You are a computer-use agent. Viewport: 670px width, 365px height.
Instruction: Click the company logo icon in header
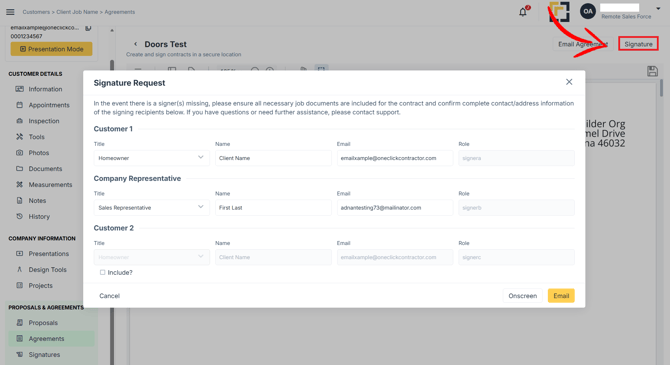(x=559, y=12)
